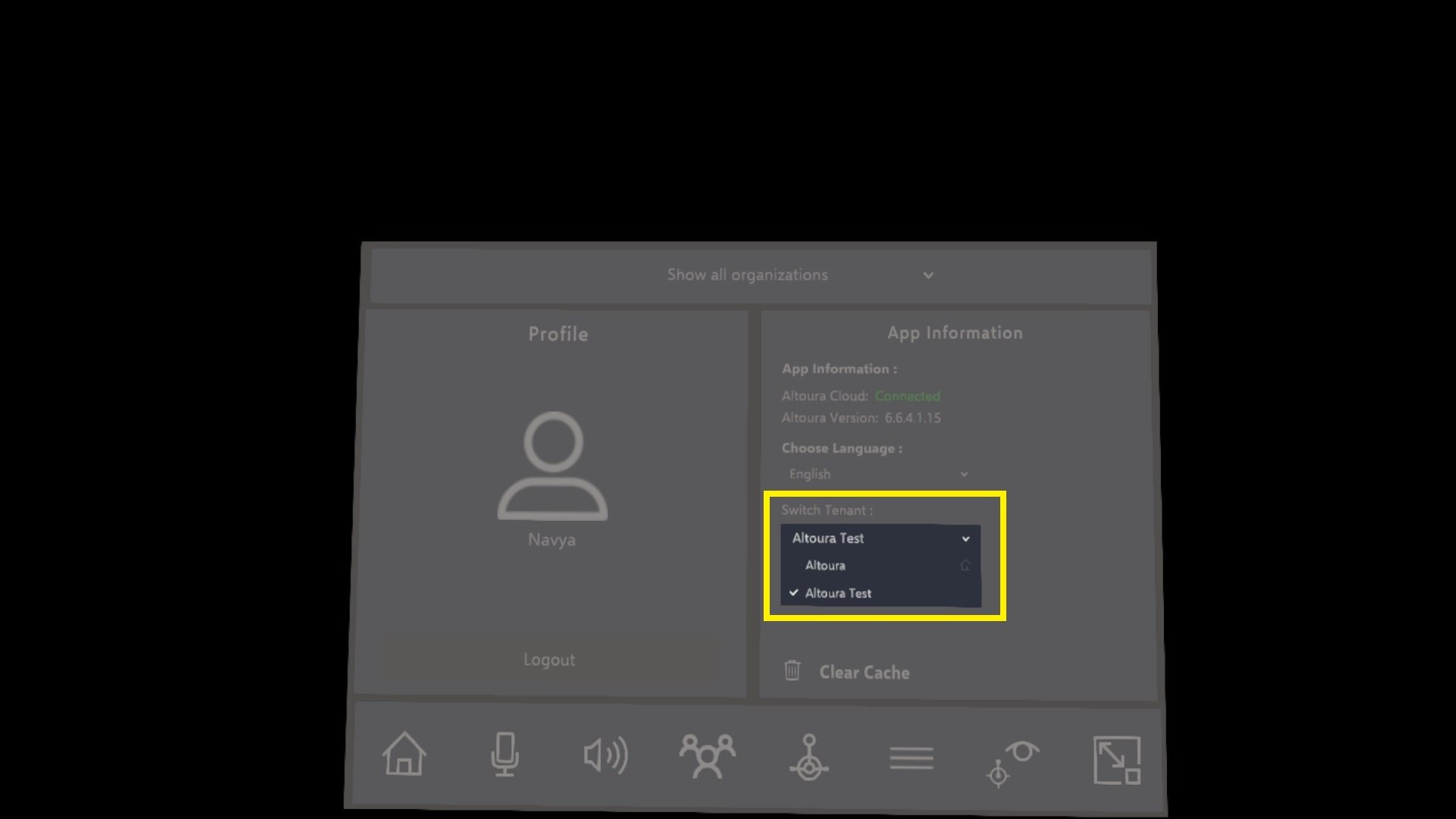This screenshot has width=1456, height=819.
Task: Open the Show all organizations dropdown
Action: tap(761, 275)
